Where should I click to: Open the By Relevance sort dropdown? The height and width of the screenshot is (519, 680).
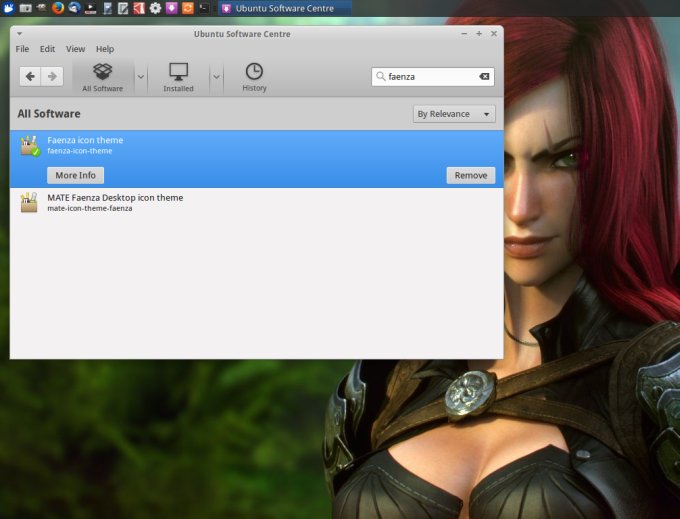(454, 114)
